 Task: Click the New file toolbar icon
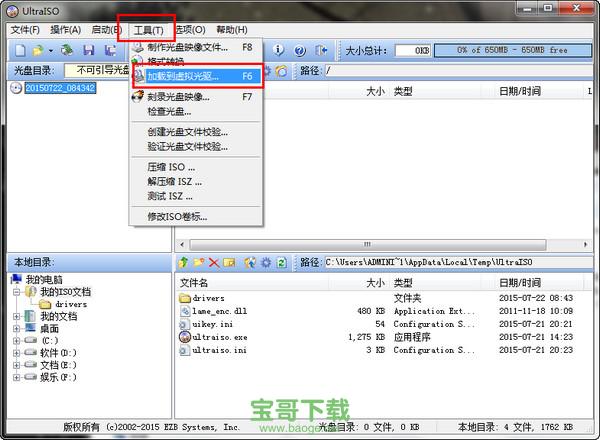click(x=21, y=50)
